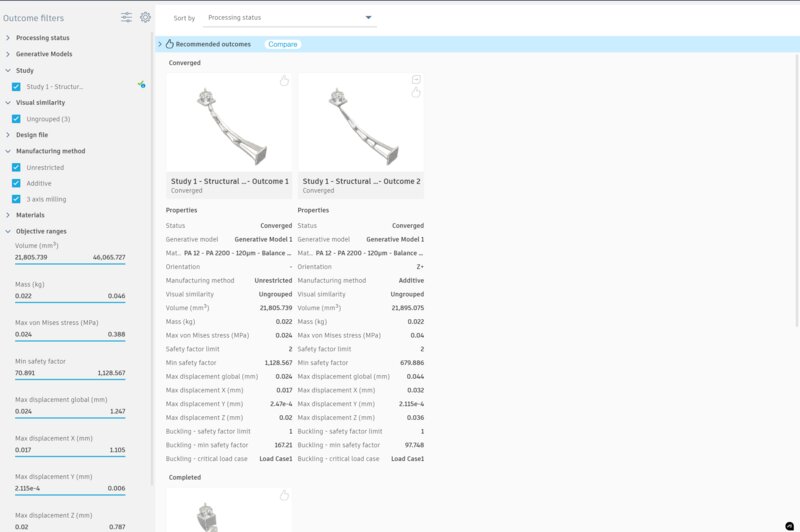Click the Volume range slider bar

click(70, 264)
